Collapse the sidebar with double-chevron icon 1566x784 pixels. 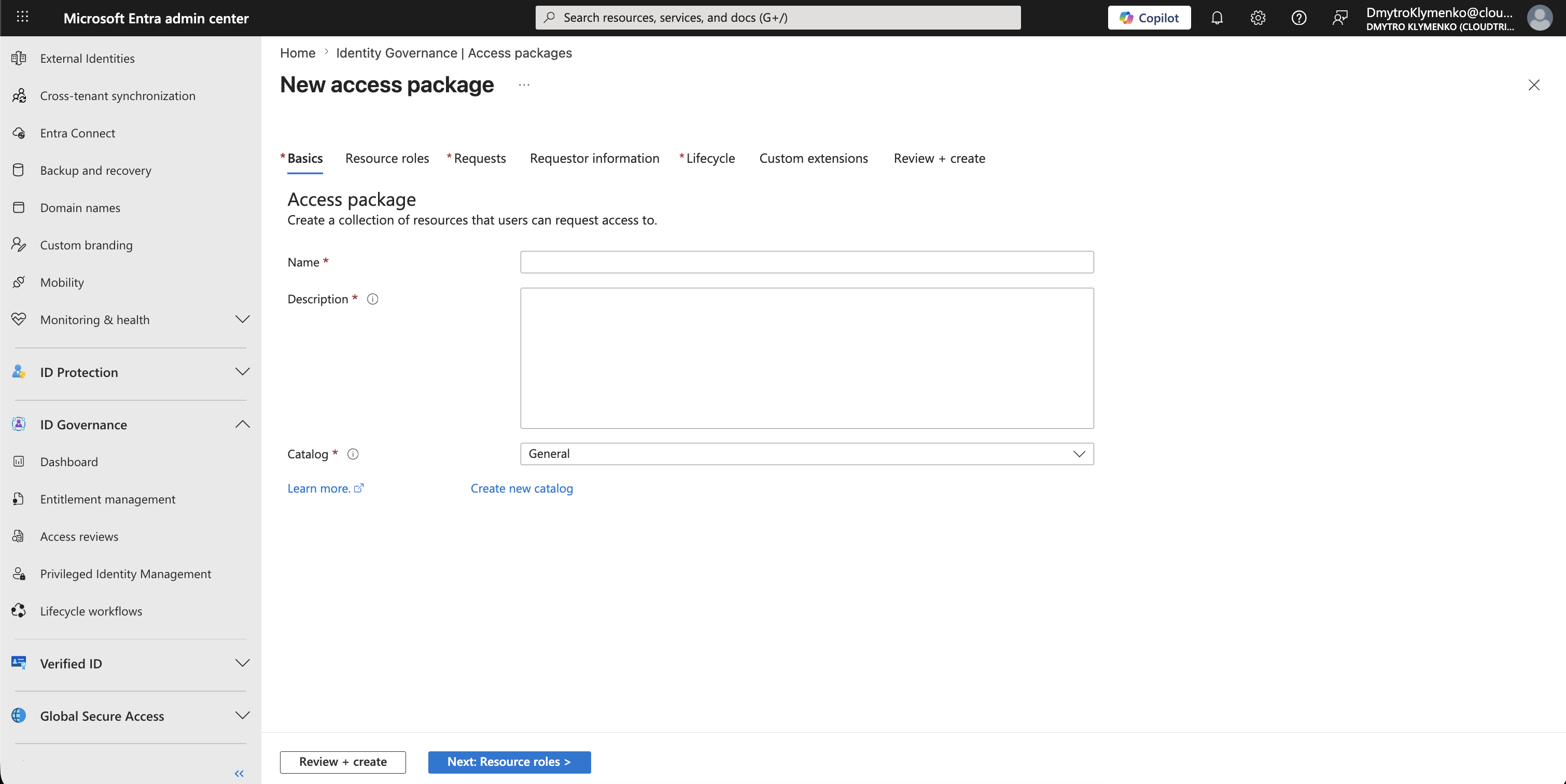(239, 774)
